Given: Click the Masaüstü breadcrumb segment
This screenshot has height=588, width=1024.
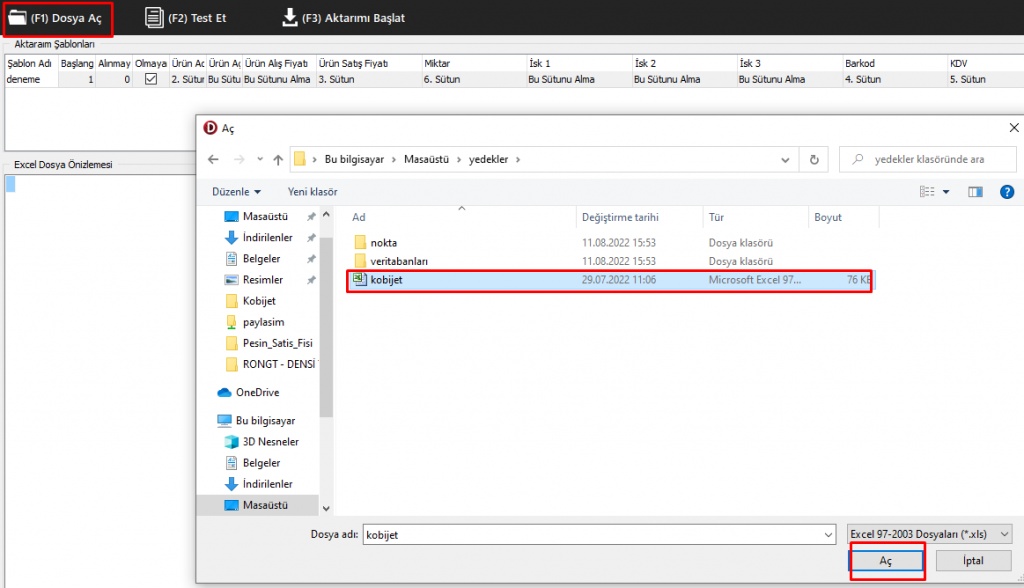Looking at the screenshot, I should pos(426,159).
